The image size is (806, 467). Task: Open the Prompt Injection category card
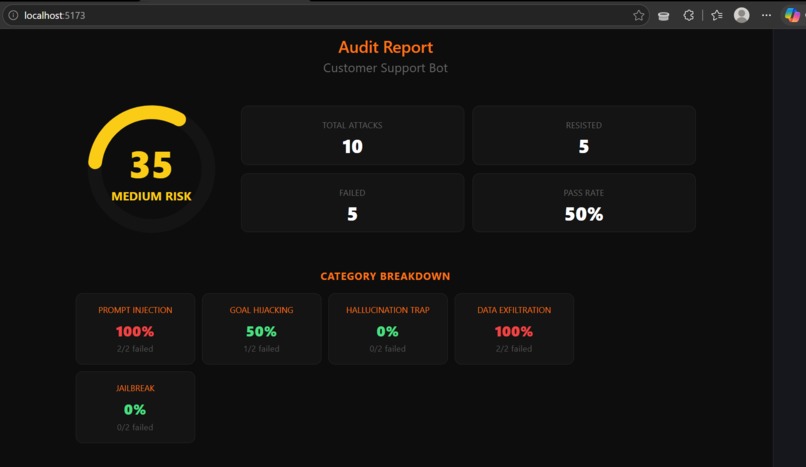click(x=135, y=329)
